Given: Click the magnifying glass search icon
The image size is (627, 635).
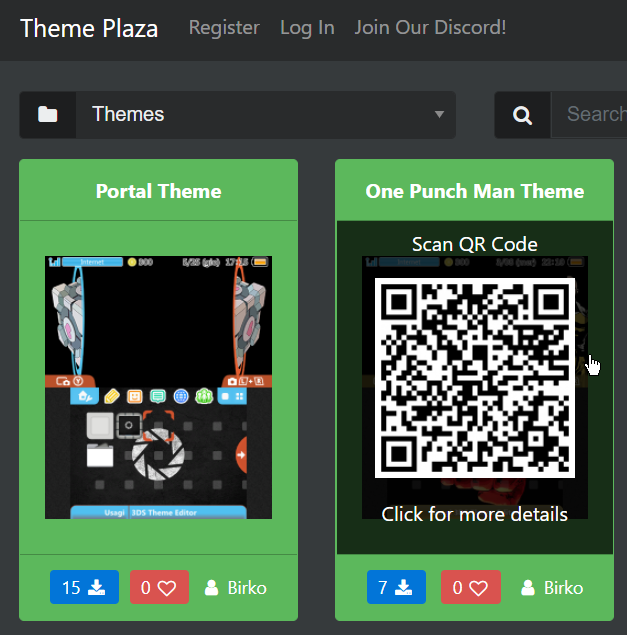Looking at the screenshot, I should [522, 115].
